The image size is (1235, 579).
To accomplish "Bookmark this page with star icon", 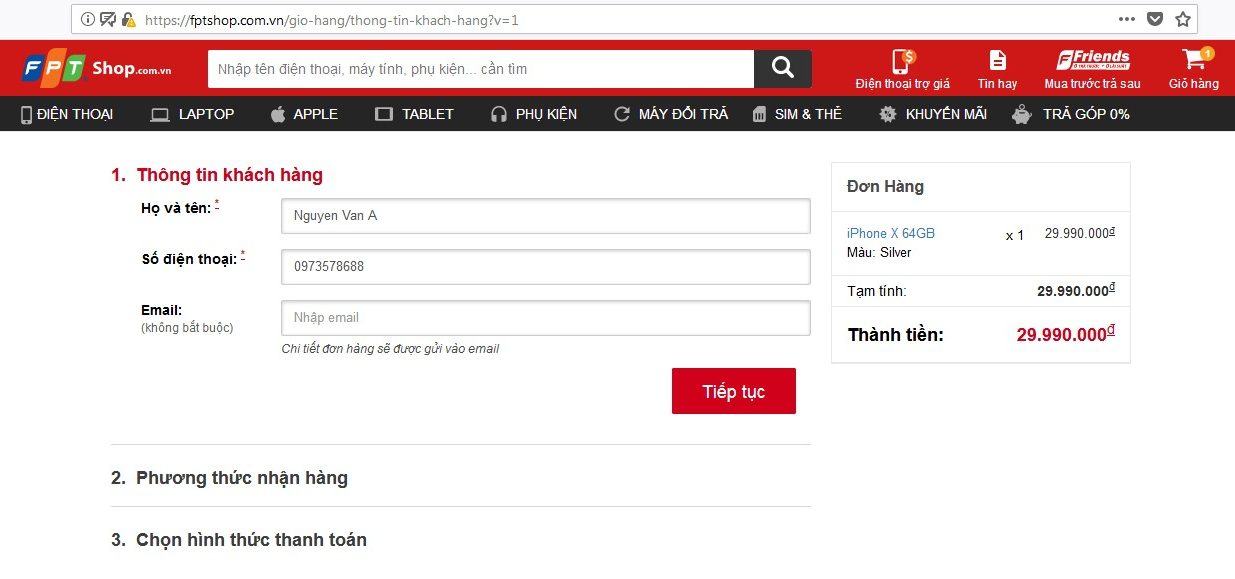I will coord(1183,19).
